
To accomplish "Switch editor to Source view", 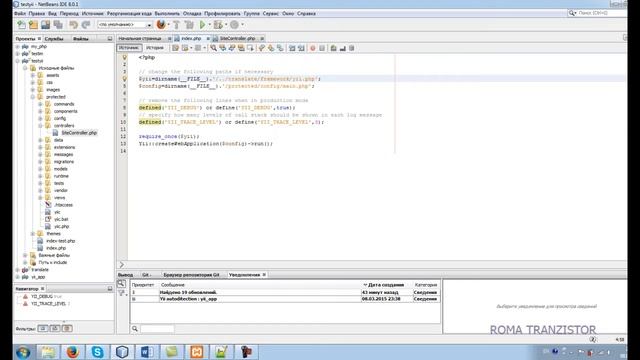I will click(129, 48).
